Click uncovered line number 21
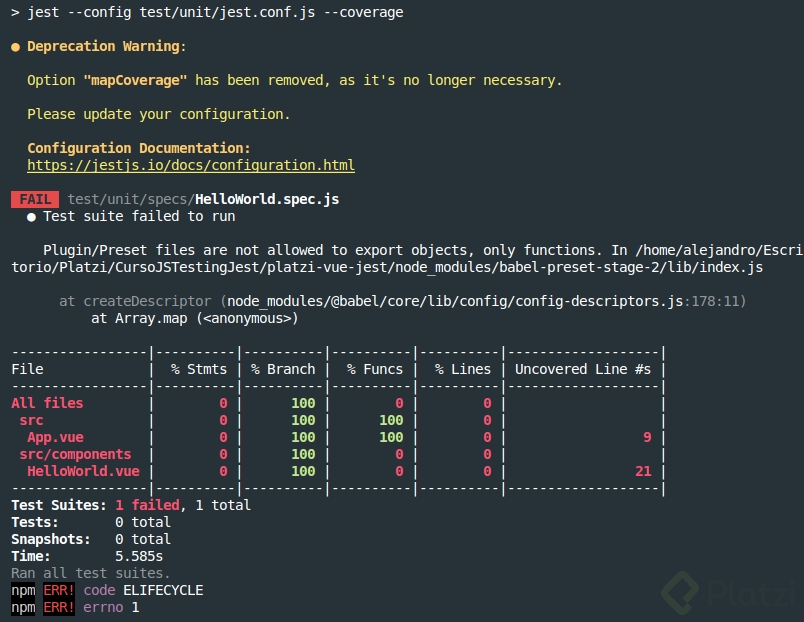This screenshot has height=622, width=804. tap(643, 471)
